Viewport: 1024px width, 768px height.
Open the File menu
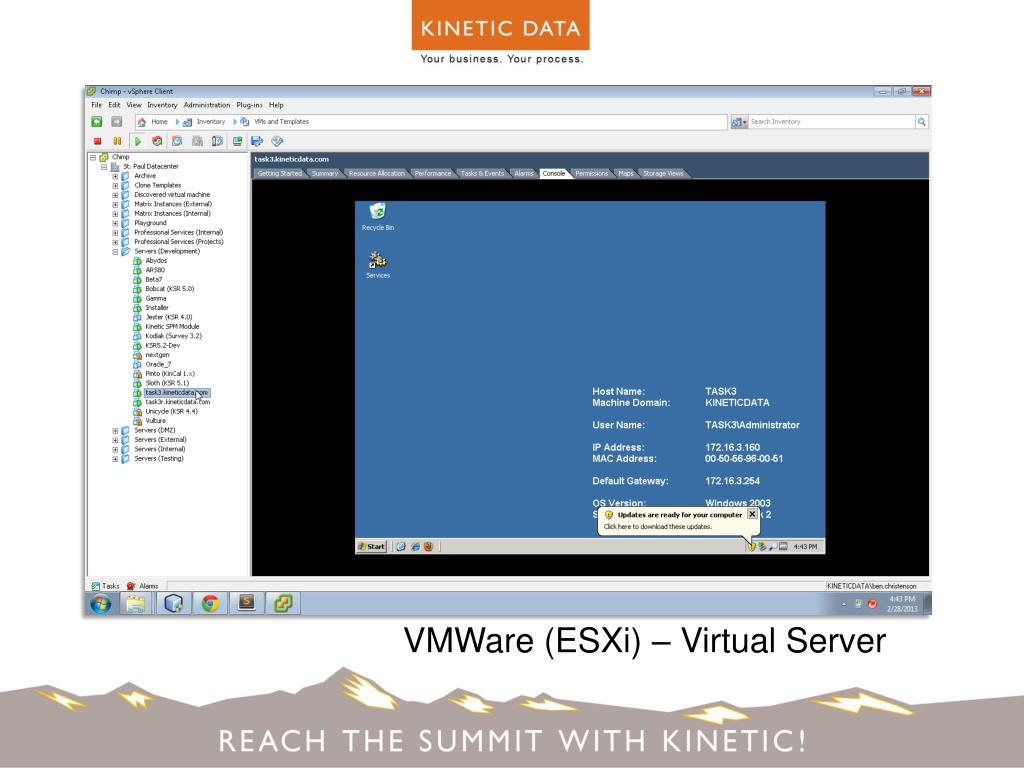tap(97, 105)
